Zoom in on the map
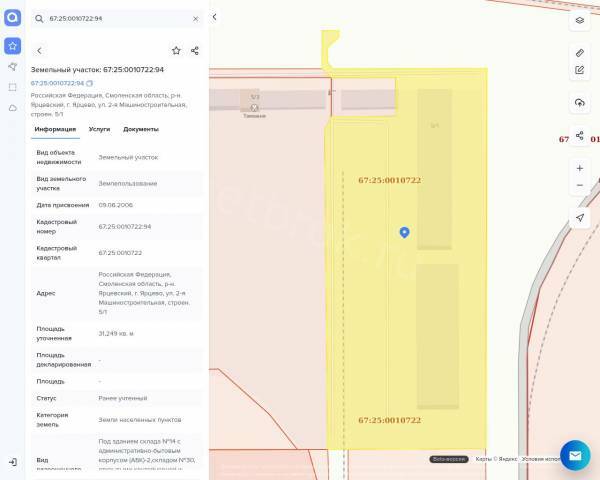600x480 pixels. [580, 168]
